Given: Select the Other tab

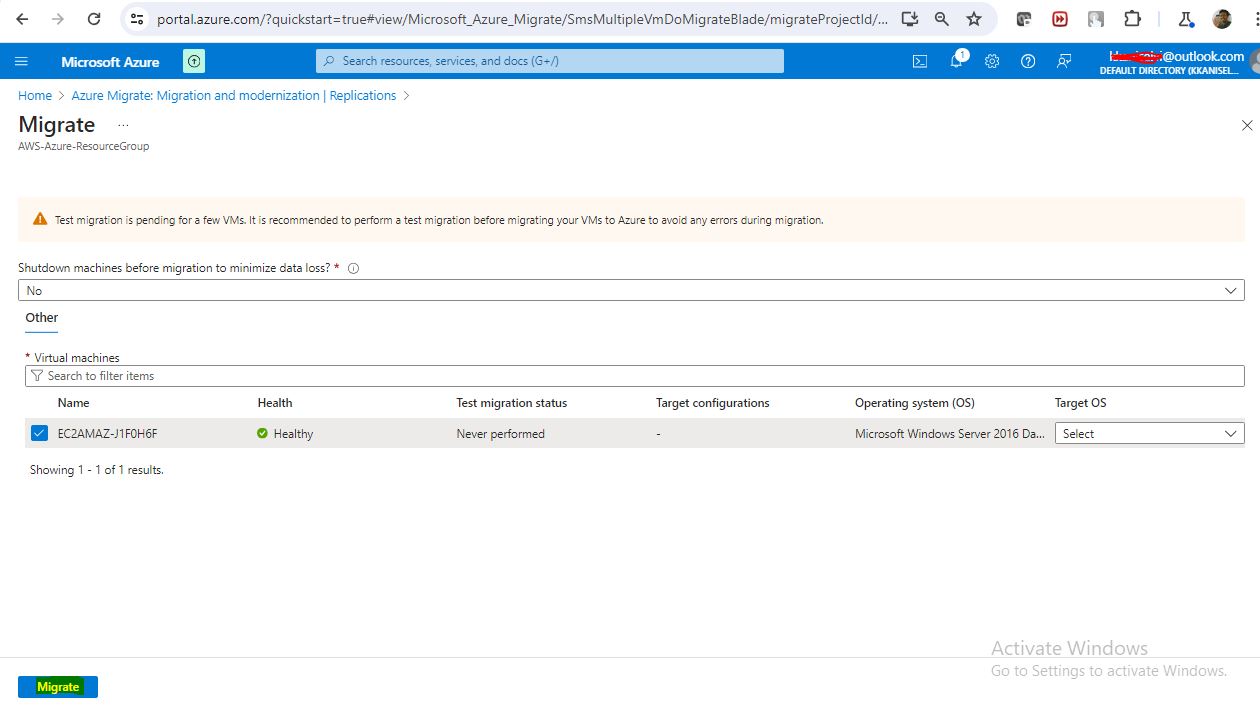Looking at the screenshot, I should tap(42, 317).
